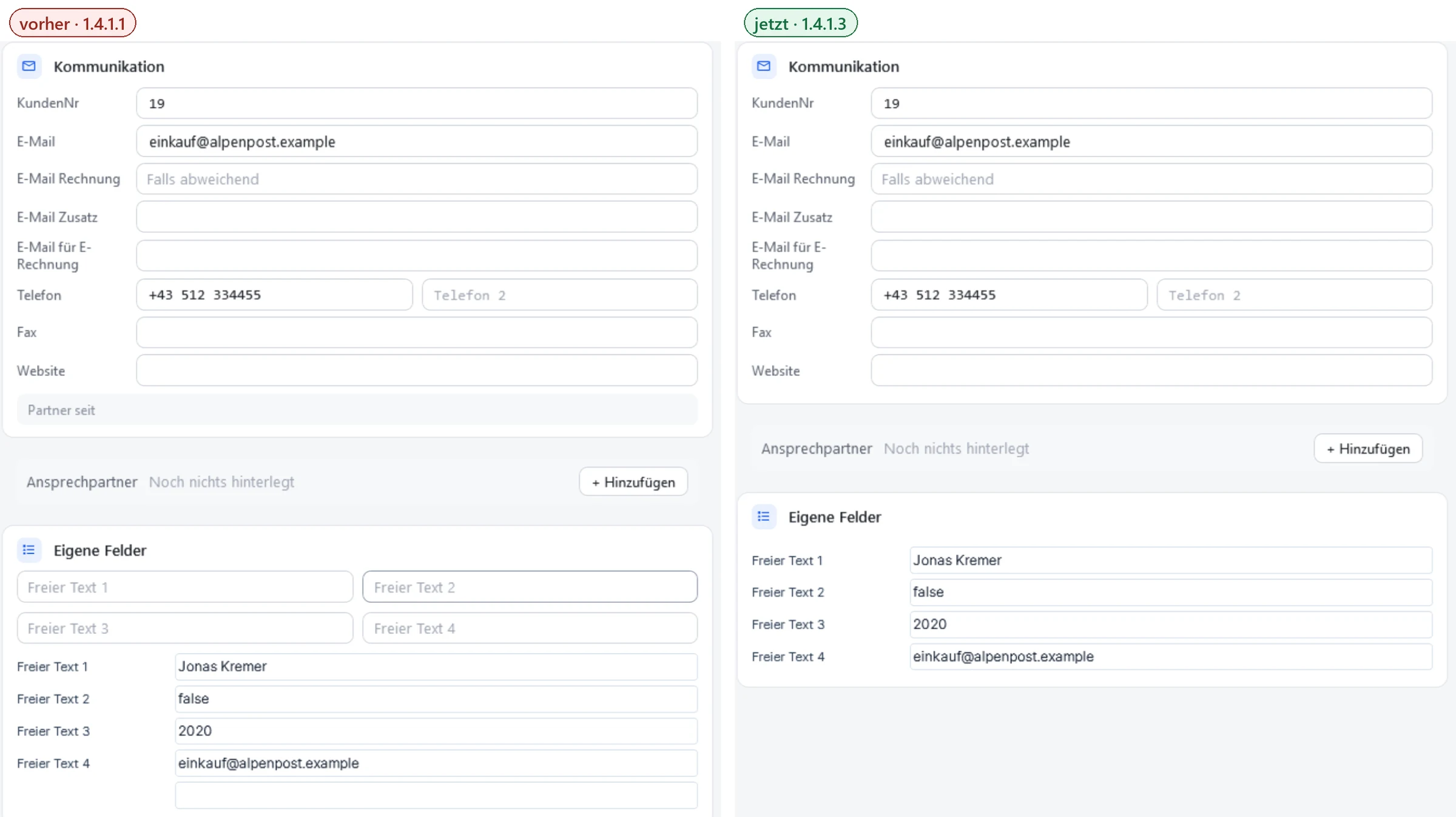Click E-Mail für E-Rechnung field in vorher panel
The image size is (1456, 817).
pyautogui.click(x=417, y=256)
